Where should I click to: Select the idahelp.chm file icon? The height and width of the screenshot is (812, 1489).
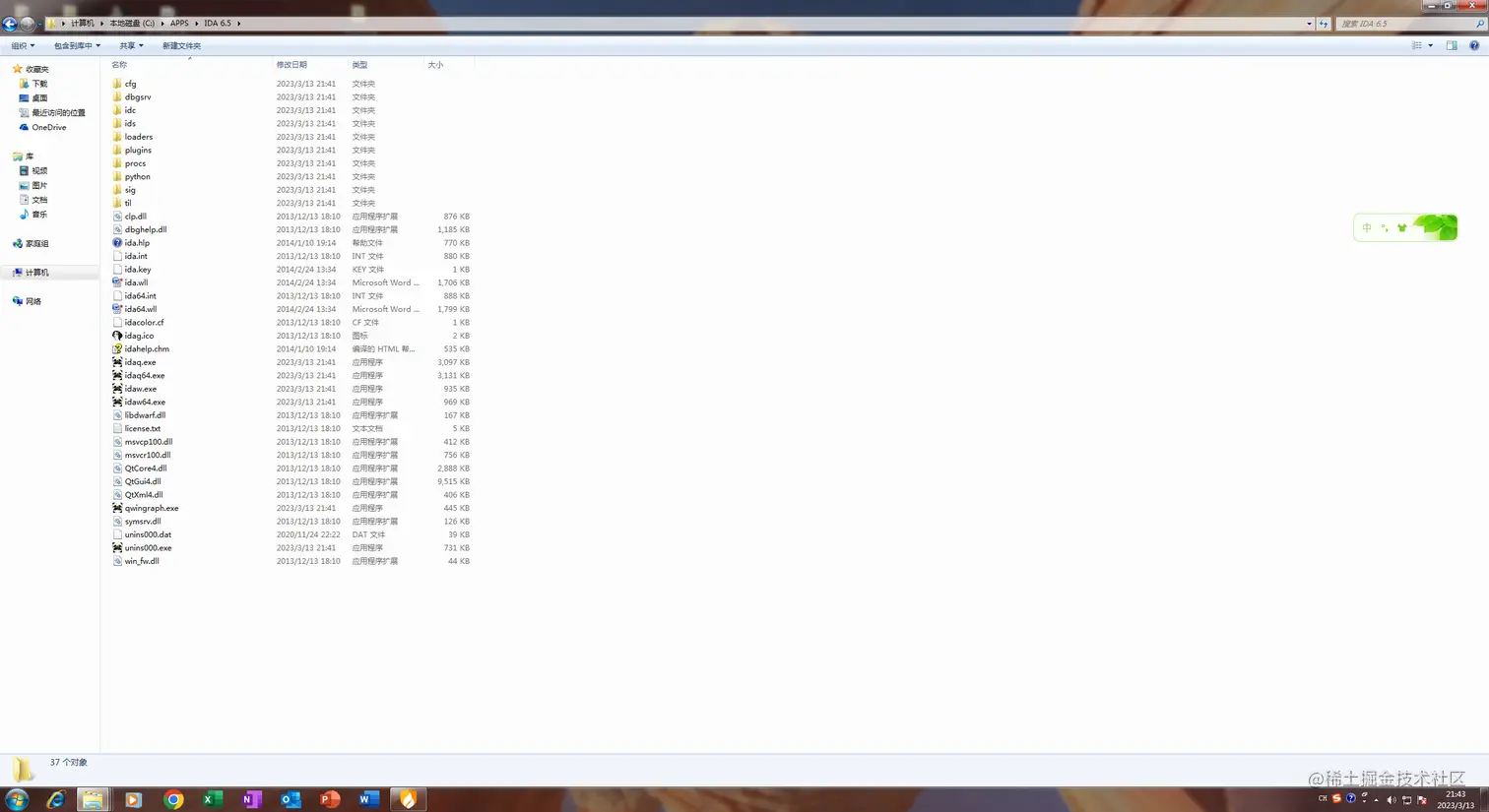[x=117, y=349]
